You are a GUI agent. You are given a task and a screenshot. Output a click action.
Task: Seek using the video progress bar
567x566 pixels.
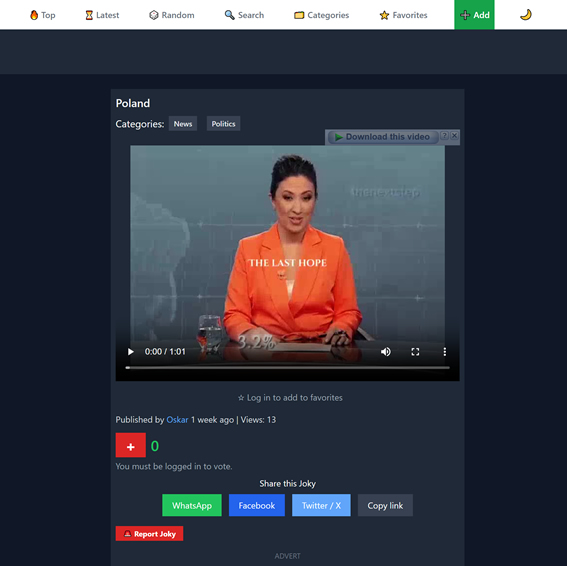pos(287,367)
